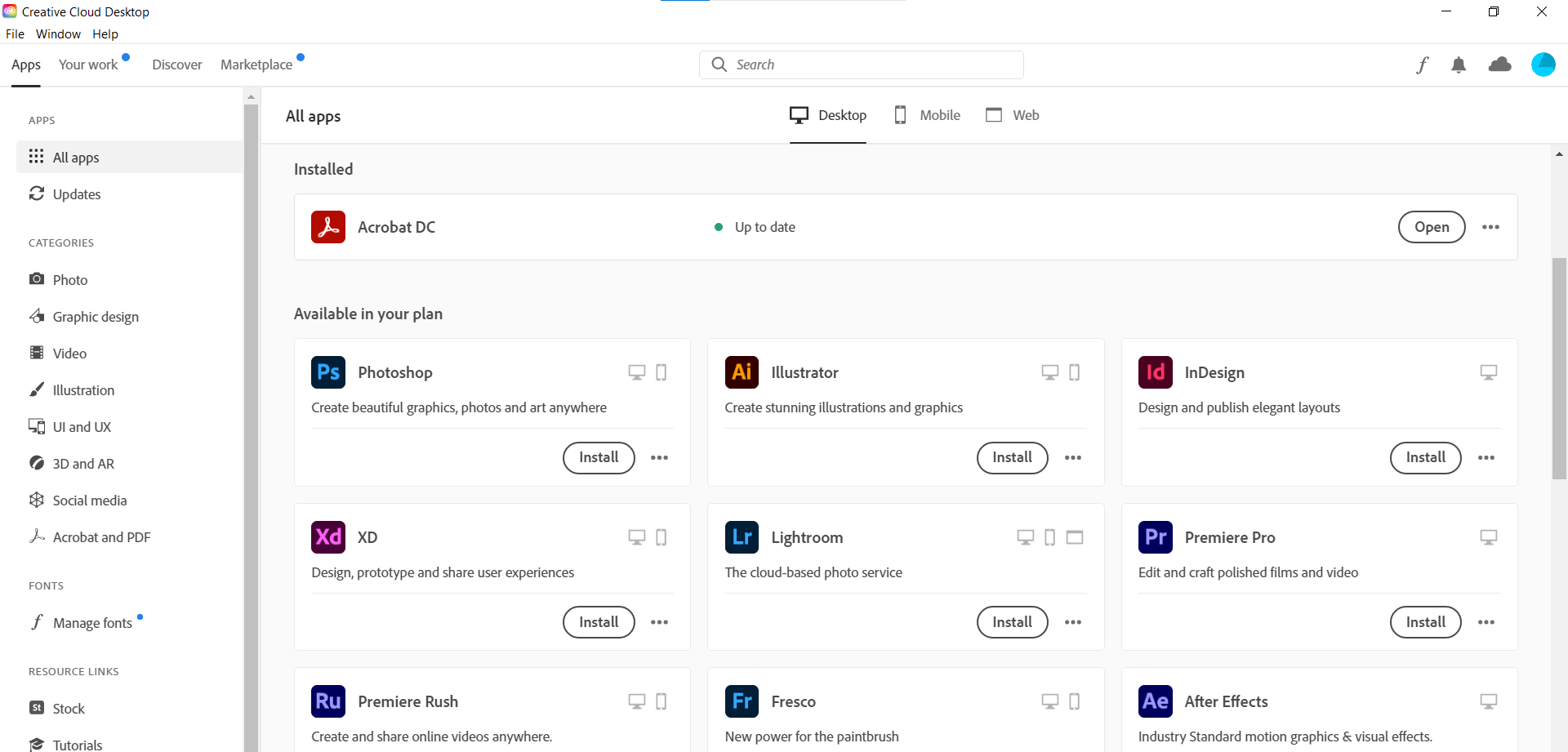Select the Apps tab
This screenshot has height=752, width=1568.
[x=26, y=65]
